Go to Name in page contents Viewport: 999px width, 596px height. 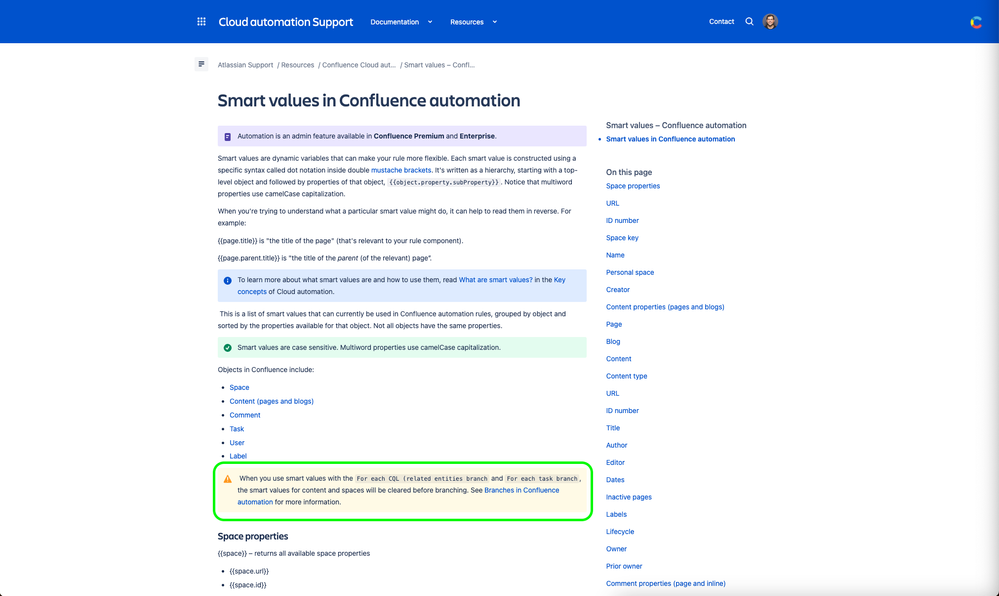pyautogui.click(x=615, y=255)
